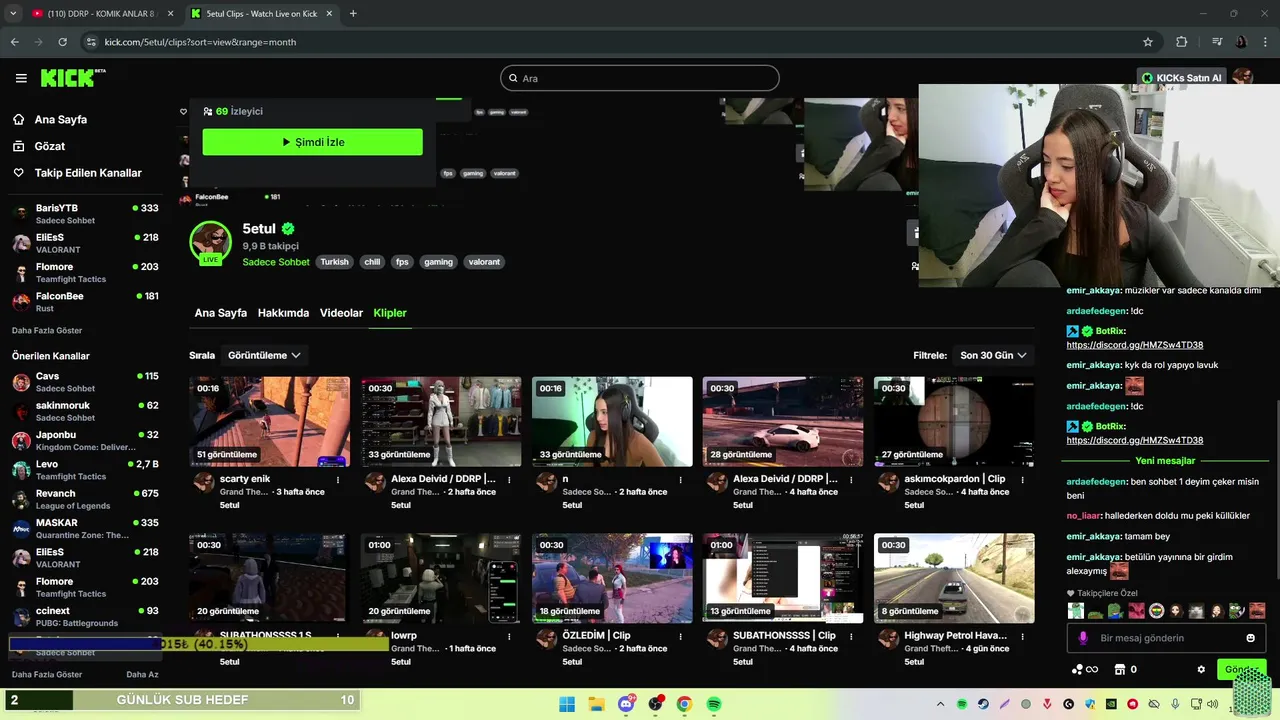This screenshot has height=720, width=1280.
Task: Open BarisYTB channel in sidebar
Action: pyautogui.click(x=84, y=214)
